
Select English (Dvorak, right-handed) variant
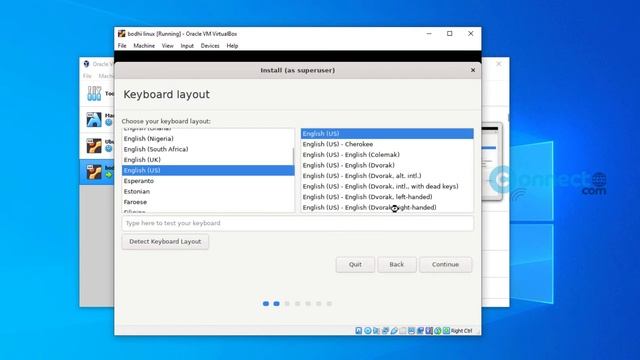[x=387, y=207]
